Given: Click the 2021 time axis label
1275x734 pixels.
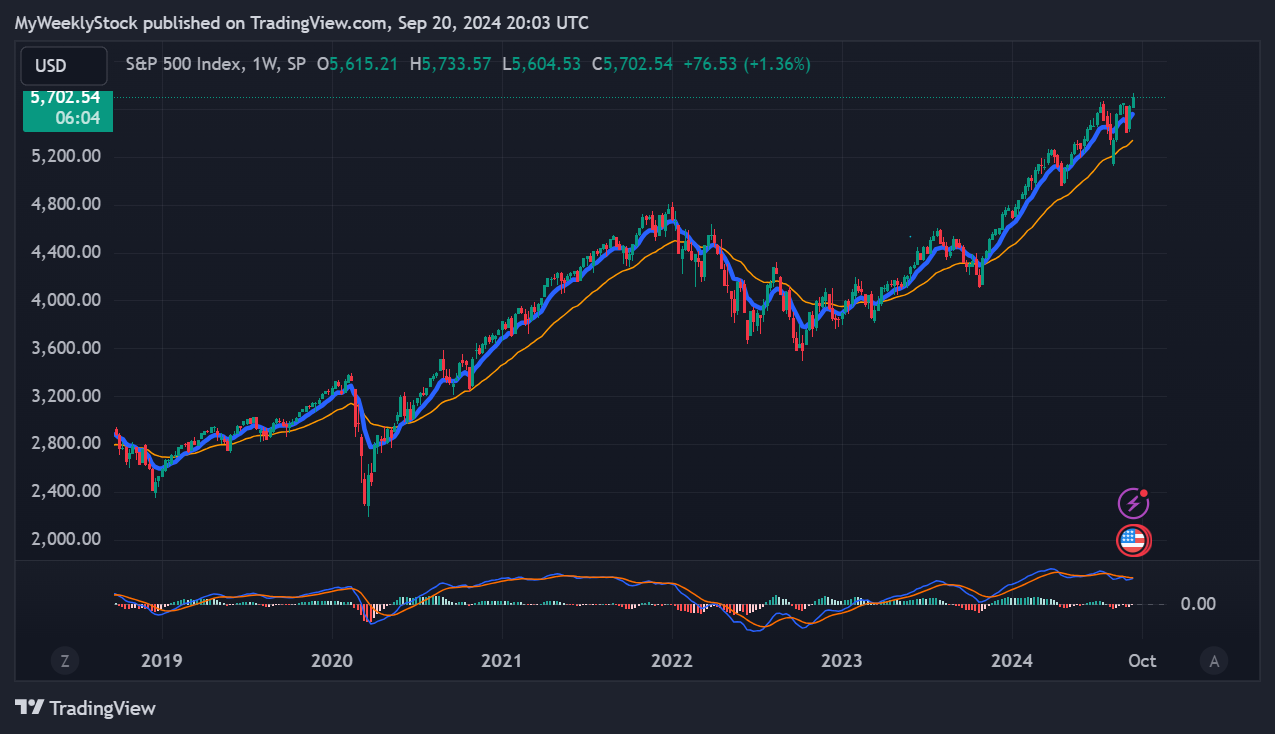Looking at the screenshot, I should 501,661.
